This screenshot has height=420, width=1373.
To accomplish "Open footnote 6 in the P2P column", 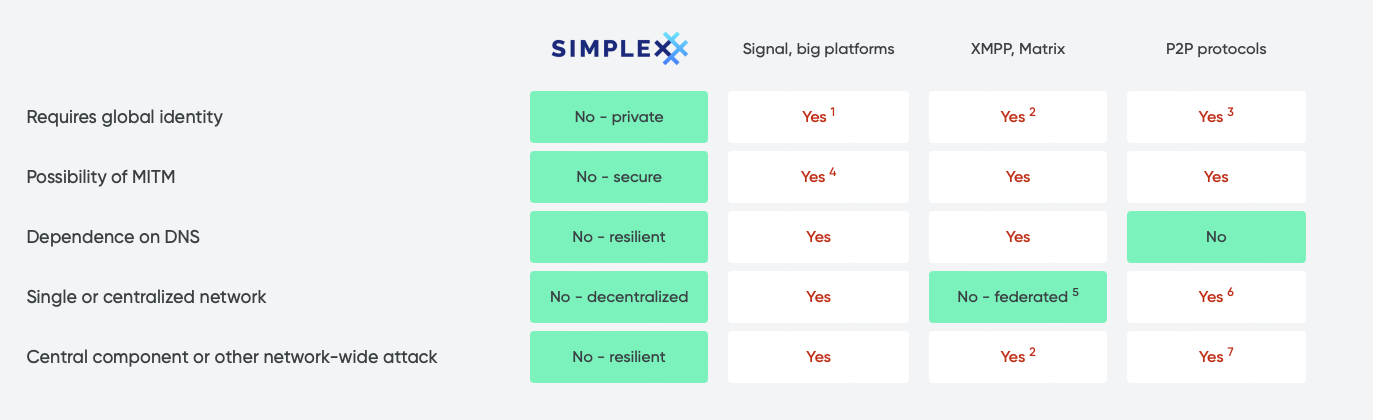I will 1230,292.
